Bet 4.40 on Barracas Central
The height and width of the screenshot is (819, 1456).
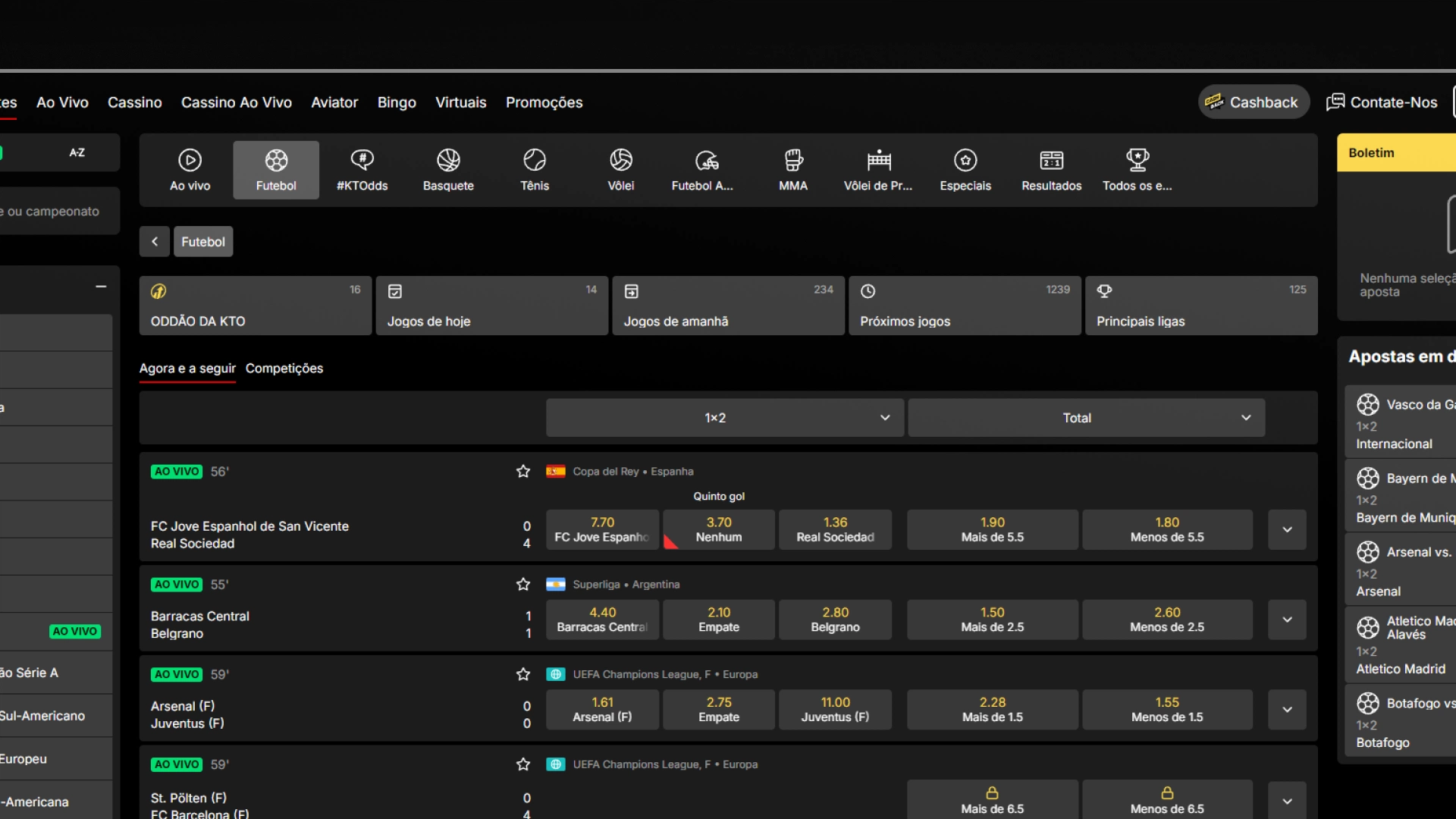602,620
